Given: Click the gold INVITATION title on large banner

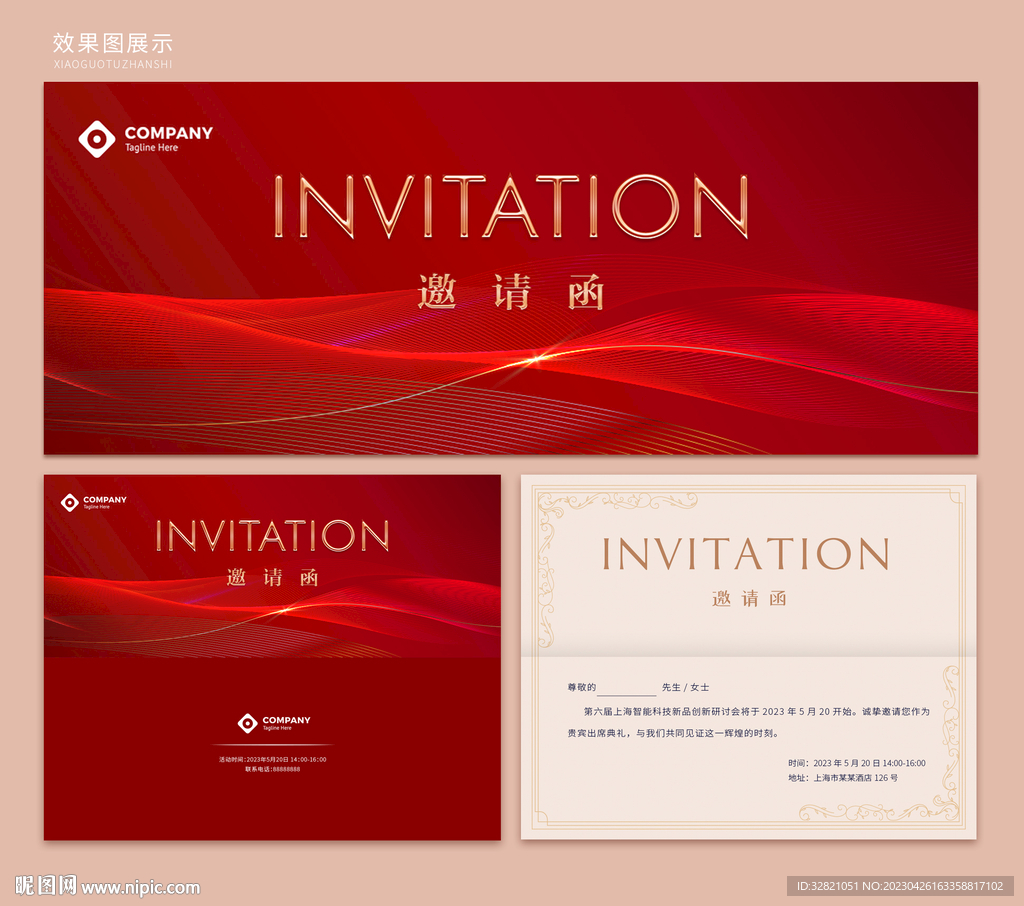Looking at the screenshot, I should tap(511, 206).
